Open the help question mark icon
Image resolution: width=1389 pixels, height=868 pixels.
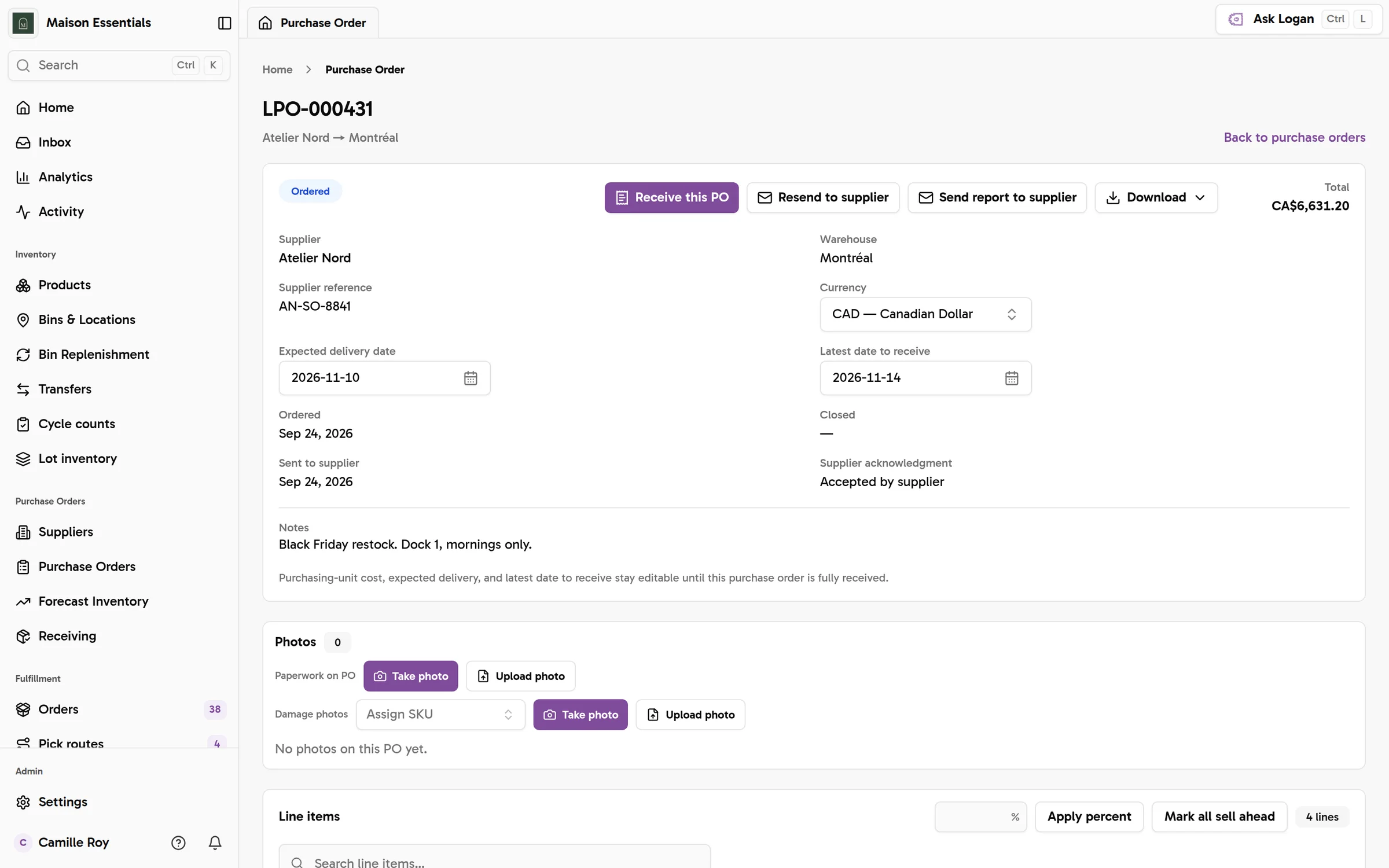(178, 843)
